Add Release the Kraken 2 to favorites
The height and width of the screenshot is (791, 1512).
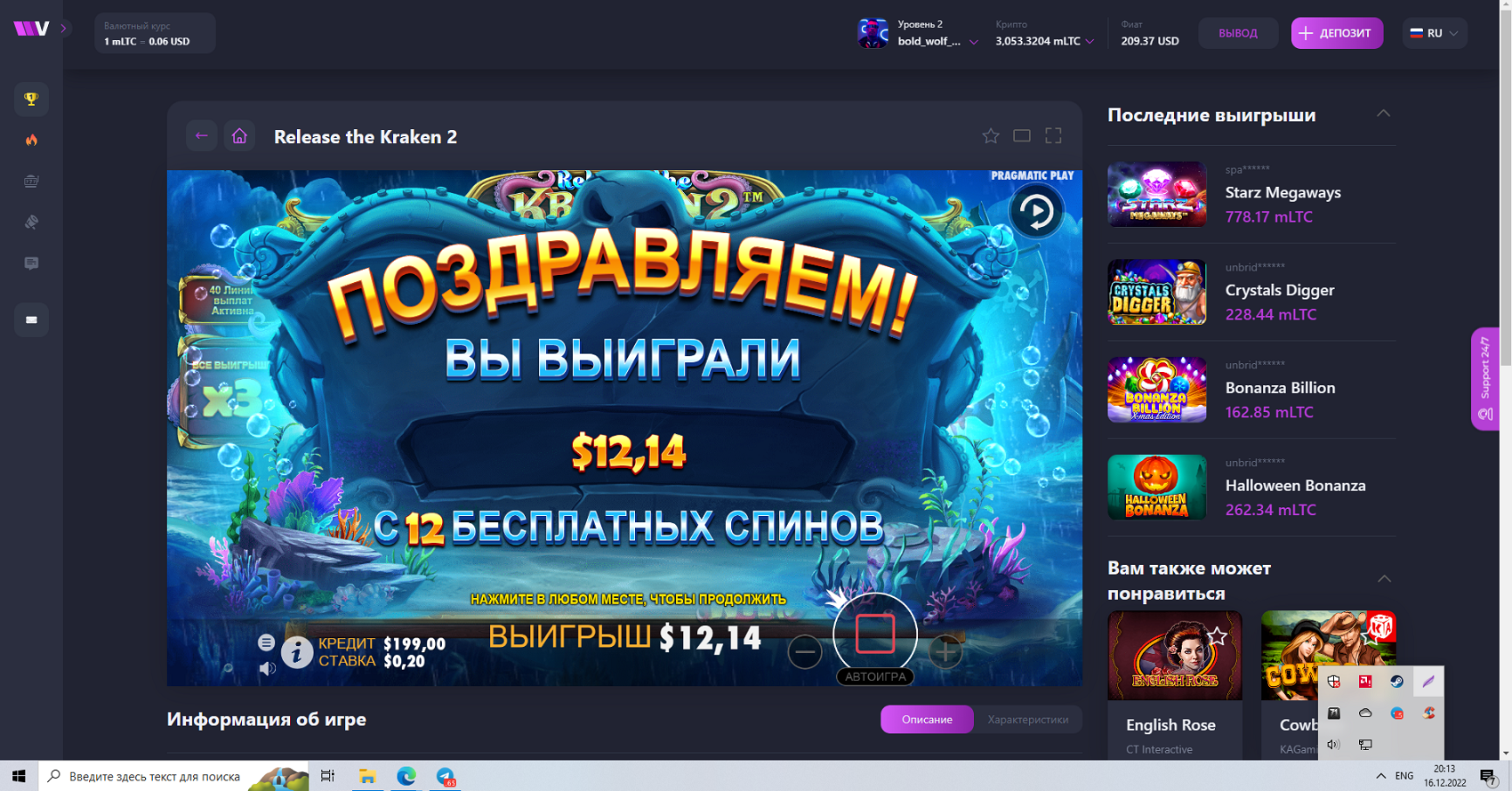[x=991, y=136]
